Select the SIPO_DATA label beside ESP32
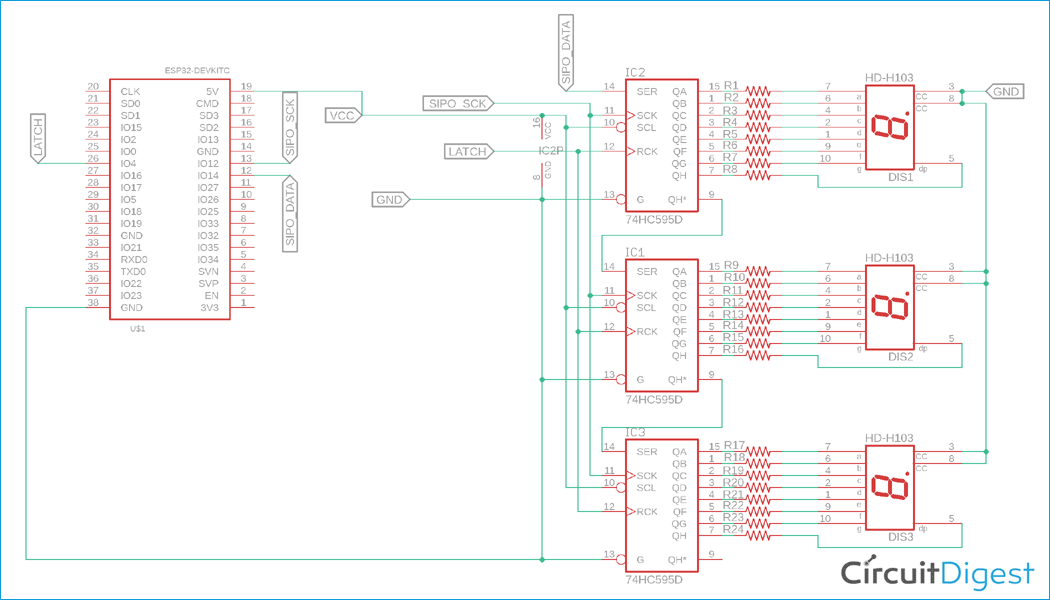The height and width of the screenshot is (600, 1050). (x=291, y=214)
